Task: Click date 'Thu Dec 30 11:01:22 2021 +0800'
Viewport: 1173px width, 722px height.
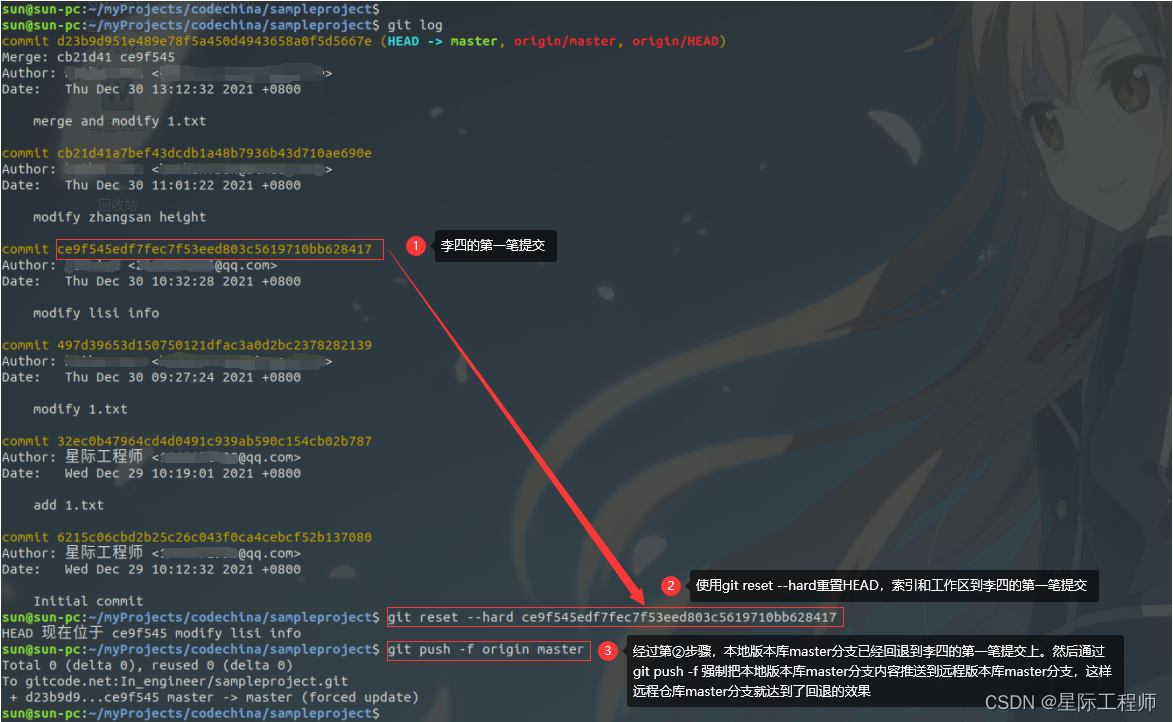Action: tap(183, 185)
